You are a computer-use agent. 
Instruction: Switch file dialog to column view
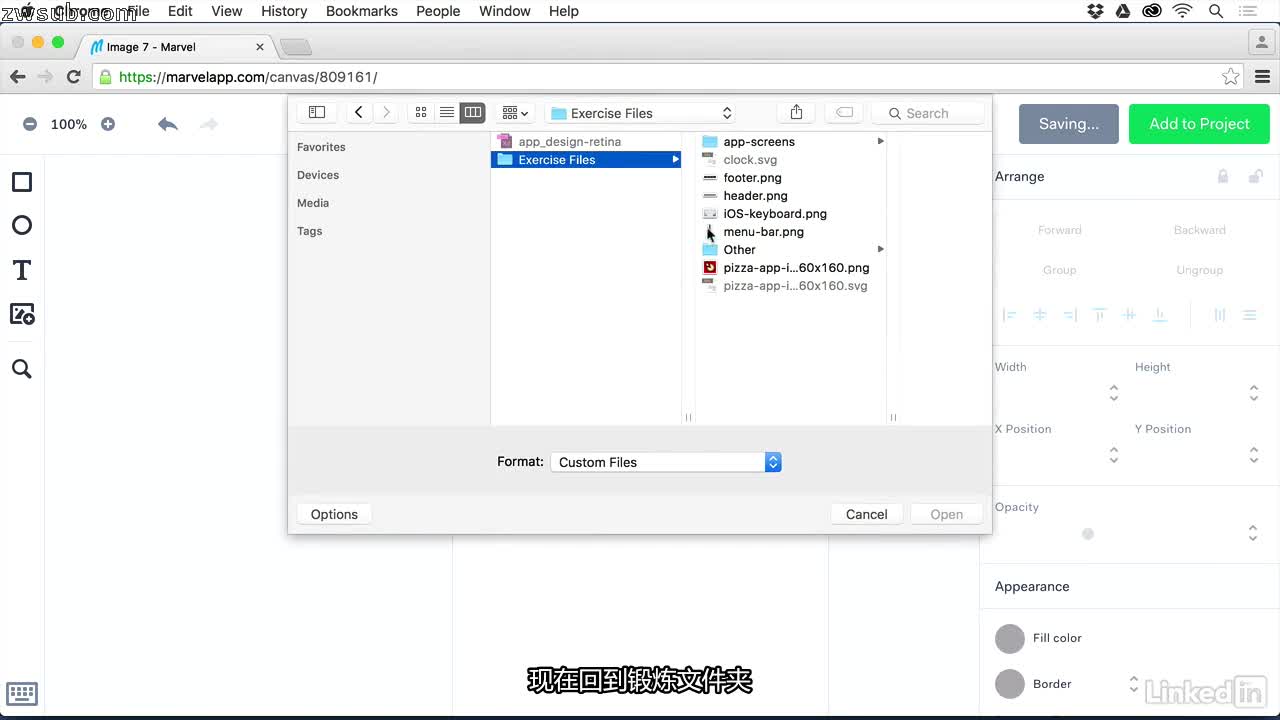pos(473,113)
